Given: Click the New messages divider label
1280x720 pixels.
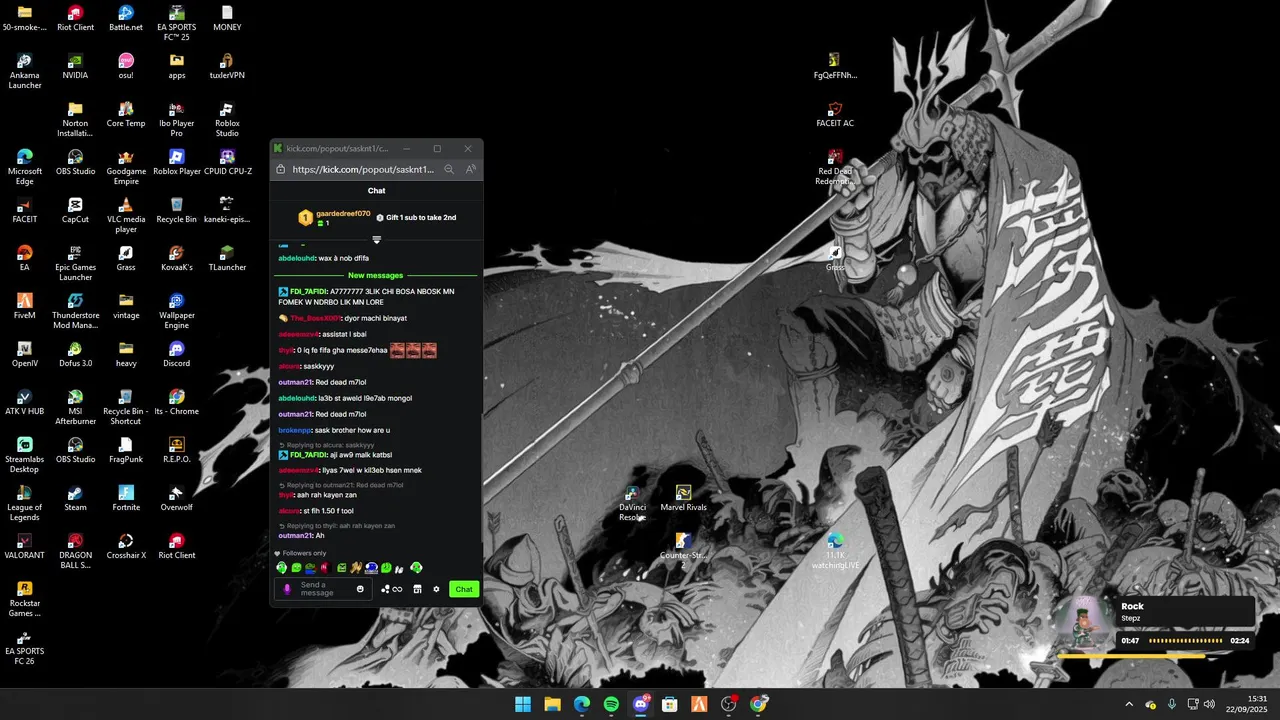Looking at the screenshot, I should 375,275.
